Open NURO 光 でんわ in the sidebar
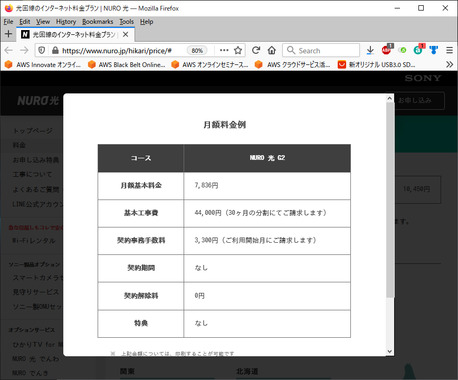The height and width of the screenshot is (380, 458). 36,359
